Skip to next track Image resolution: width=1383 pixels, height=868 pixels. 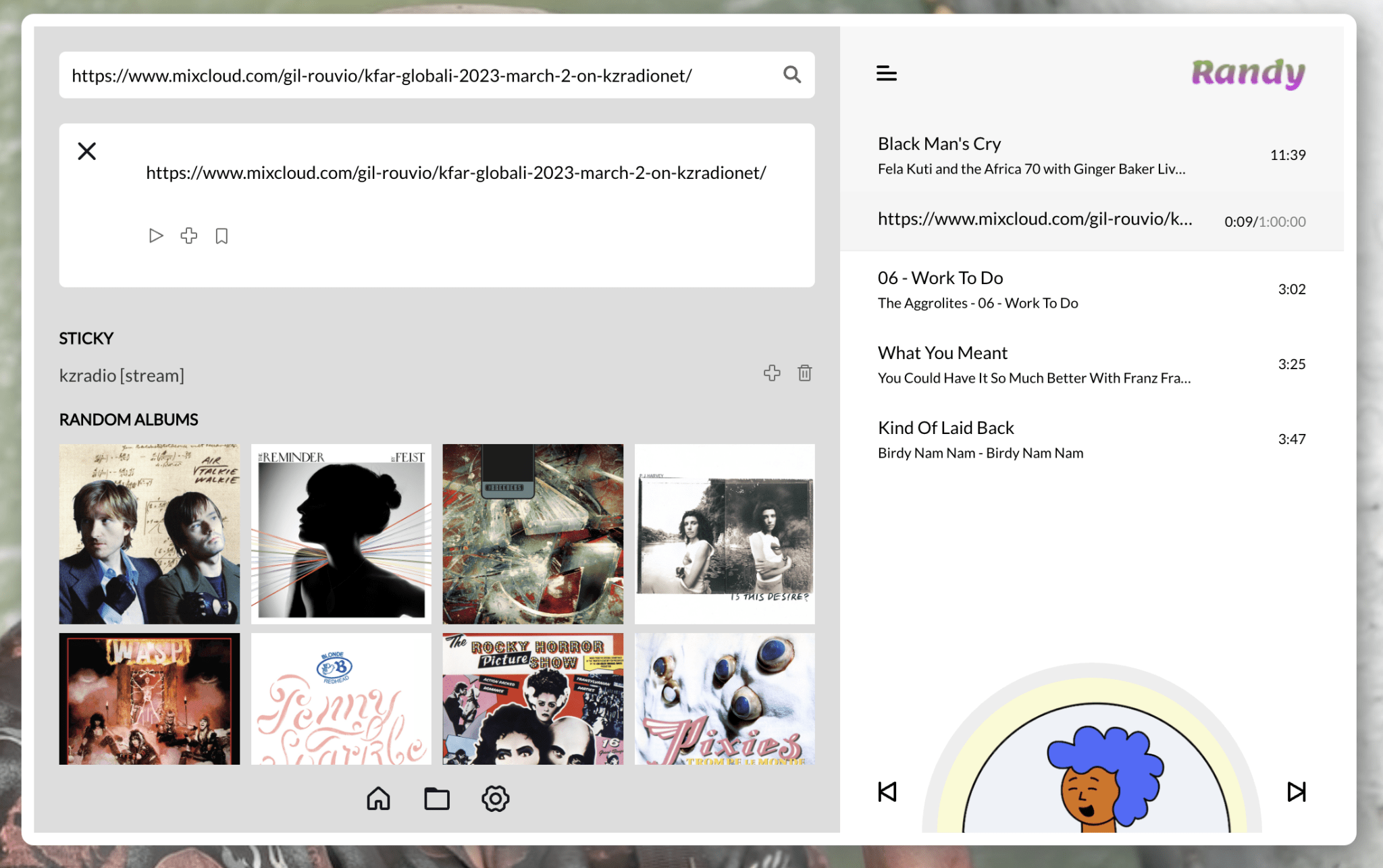point(1297,792)
